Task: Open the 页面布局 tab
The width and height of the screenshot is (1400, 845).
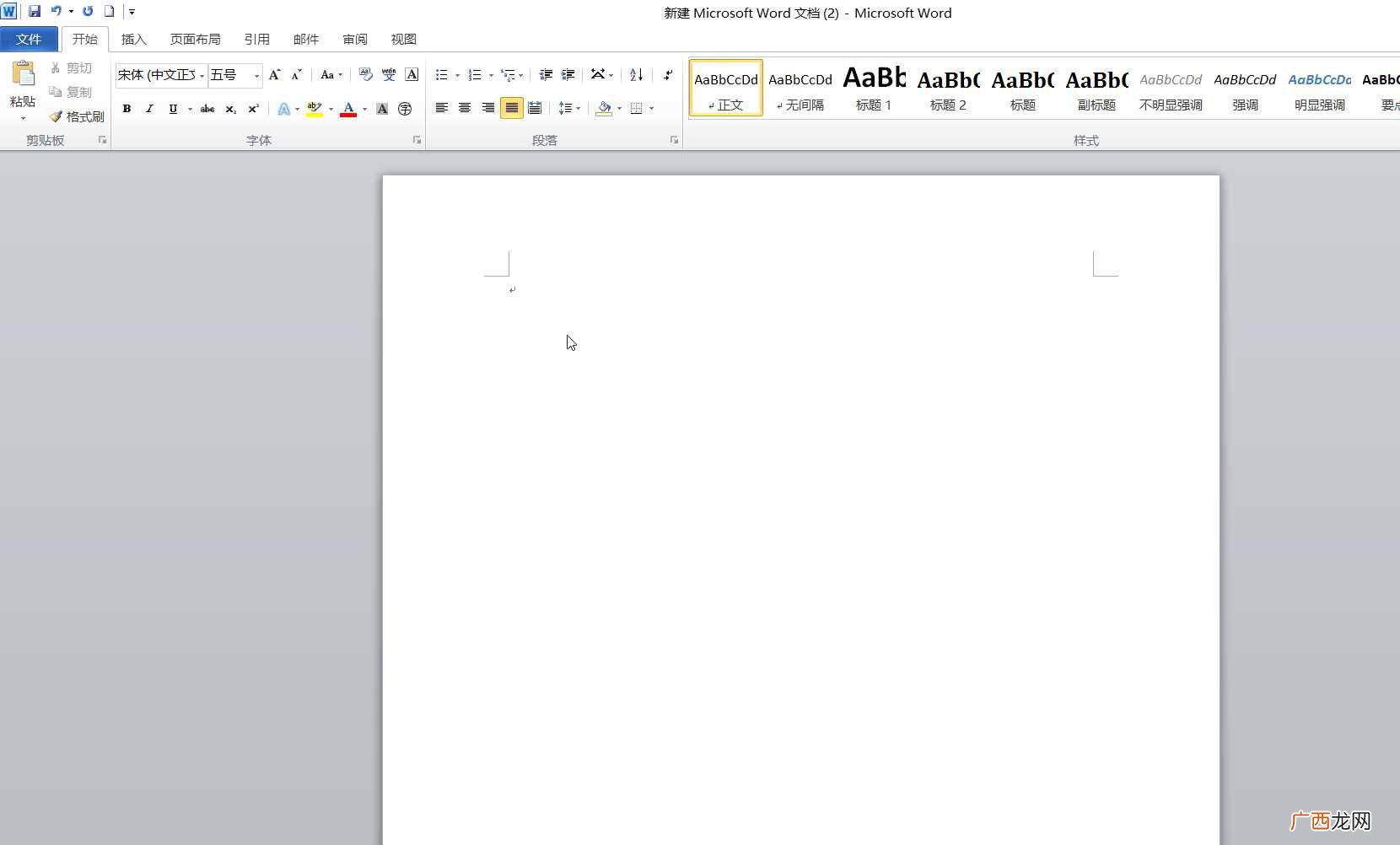Action: tap(196, 40)
